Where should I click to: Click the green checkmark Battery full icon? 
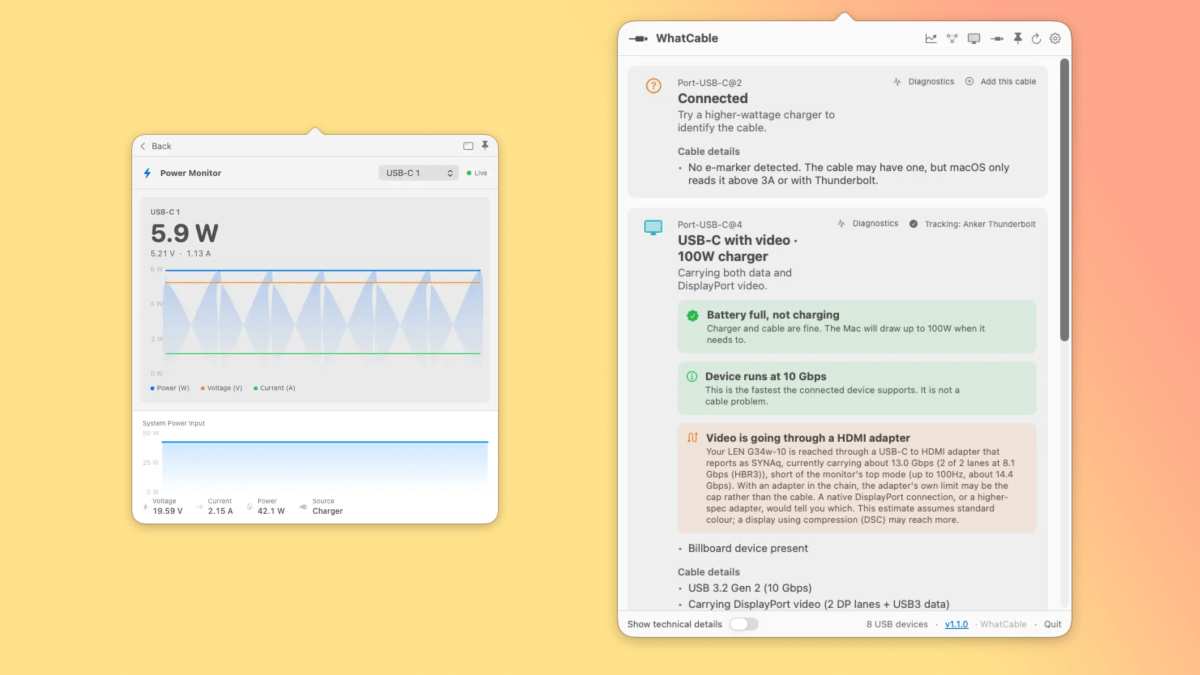tap(692, 315)
